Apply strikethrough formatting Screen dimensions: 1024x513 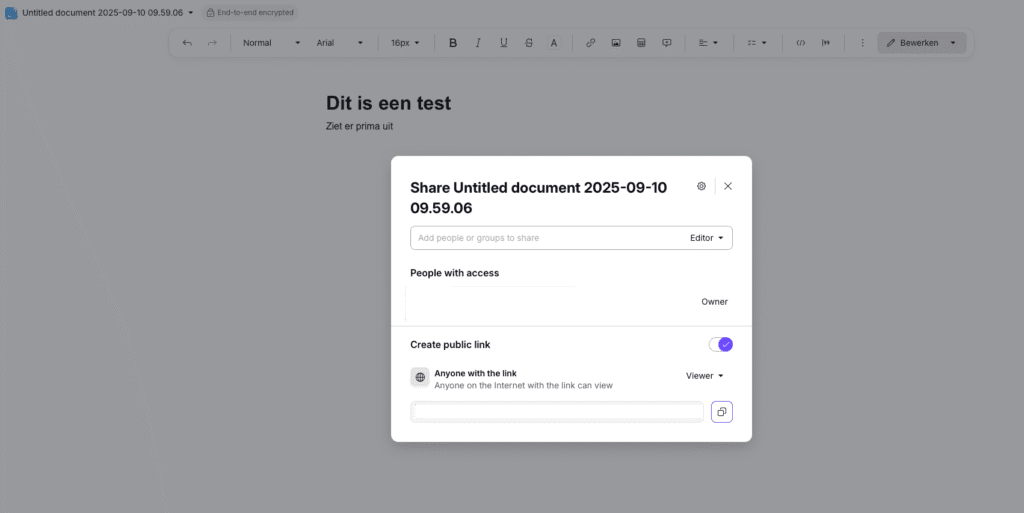point(528,43)
